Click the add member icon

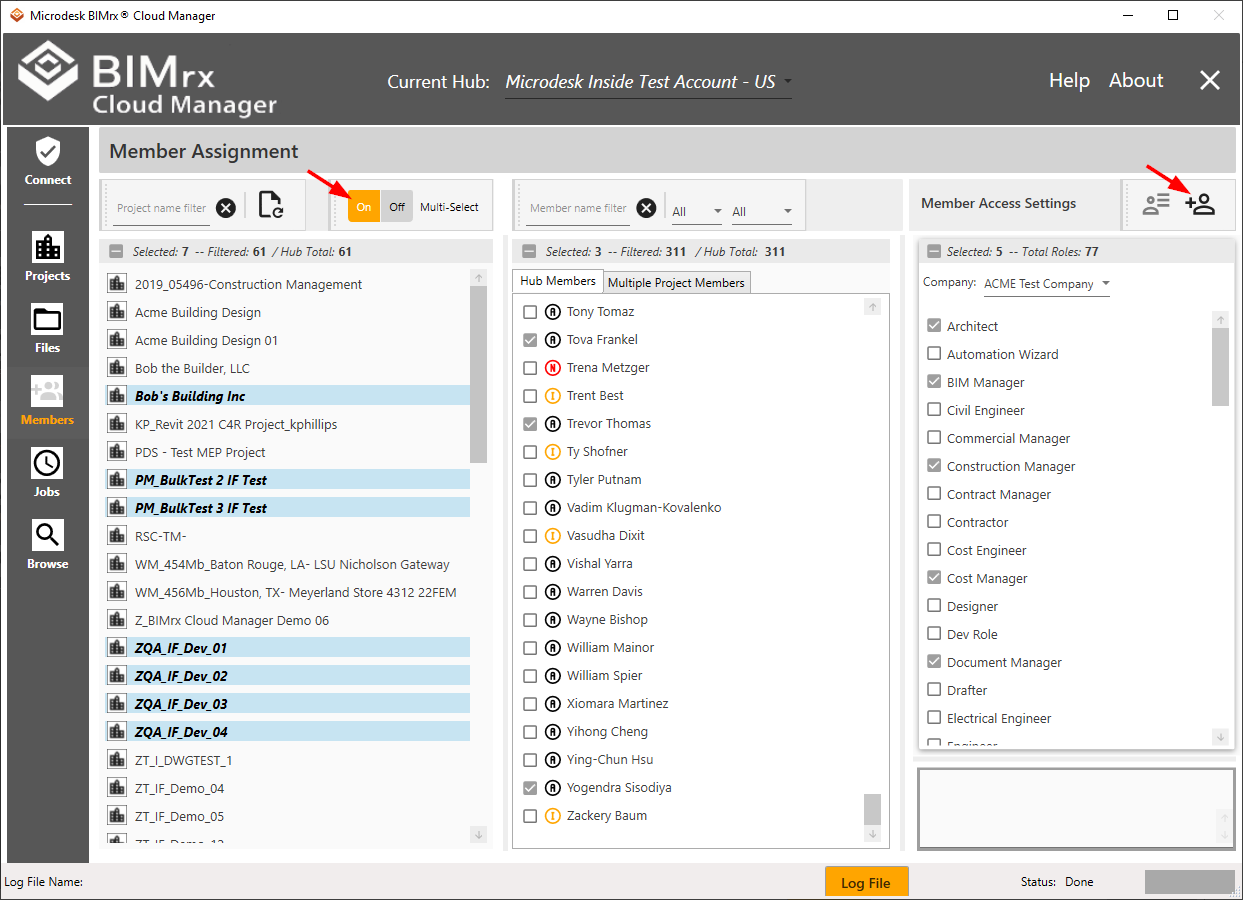click(1200, 204)
